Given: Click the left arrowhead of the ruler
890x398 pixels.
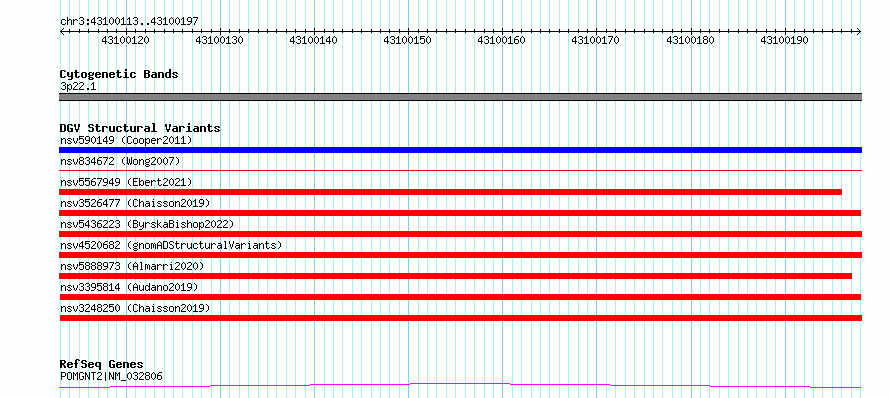Looking at the screenshot, I should coord(62,32).
